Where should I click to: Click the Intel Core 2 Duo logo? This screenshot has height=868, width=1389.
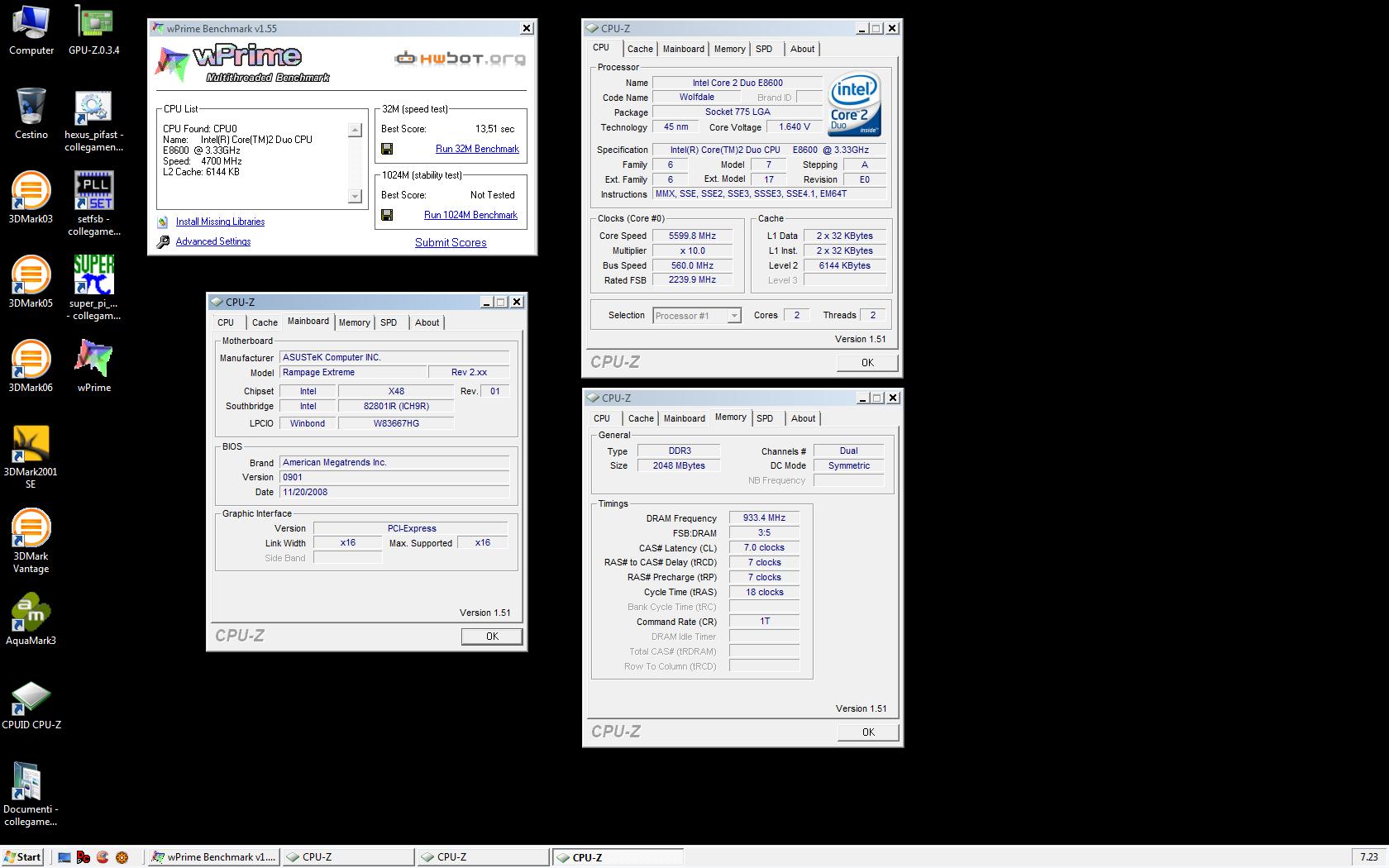tap(855, 106)
